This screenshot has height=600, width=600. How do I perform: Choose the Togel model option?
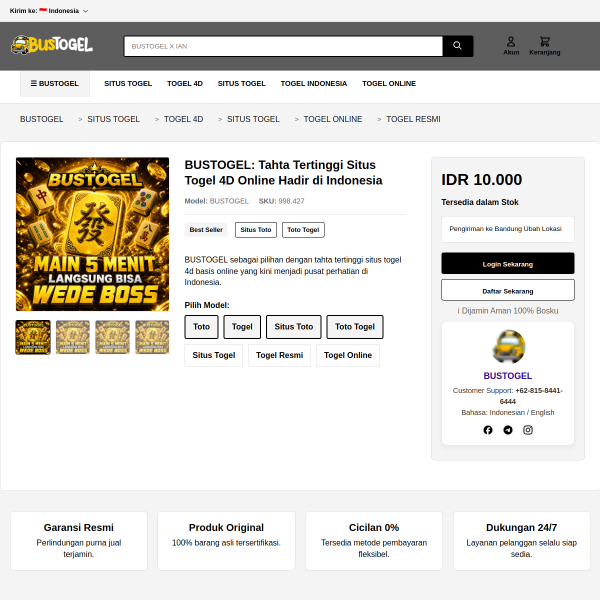coord(242,327)
